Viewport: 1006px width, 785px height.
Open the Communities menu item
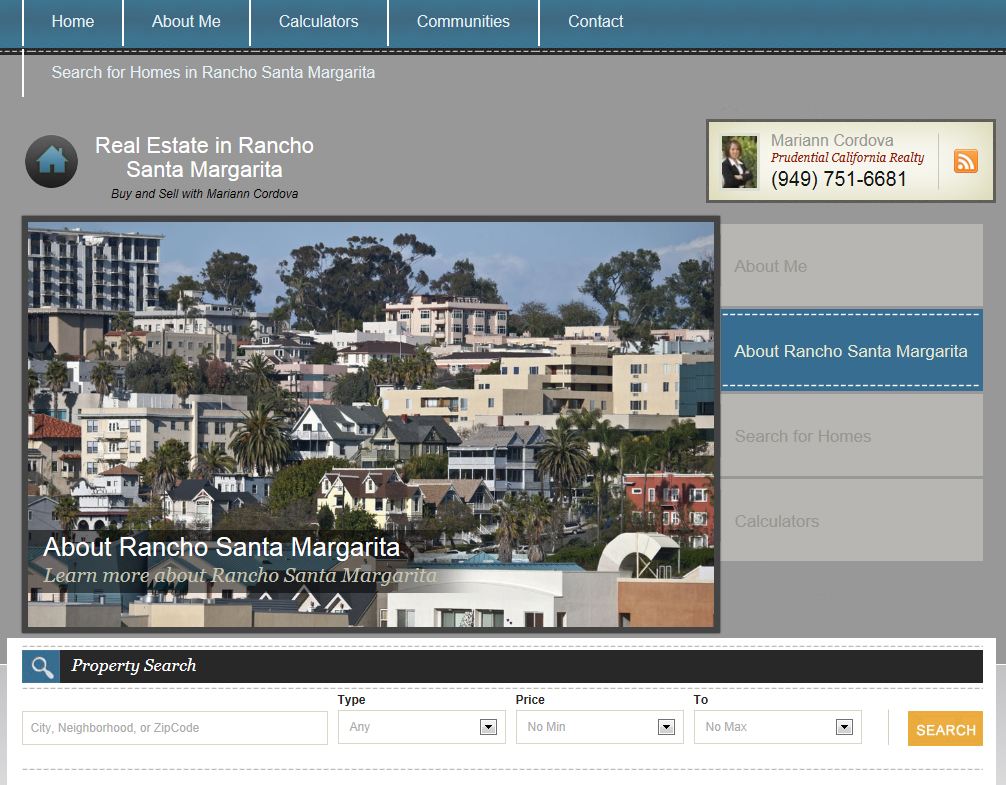(462, 21)
